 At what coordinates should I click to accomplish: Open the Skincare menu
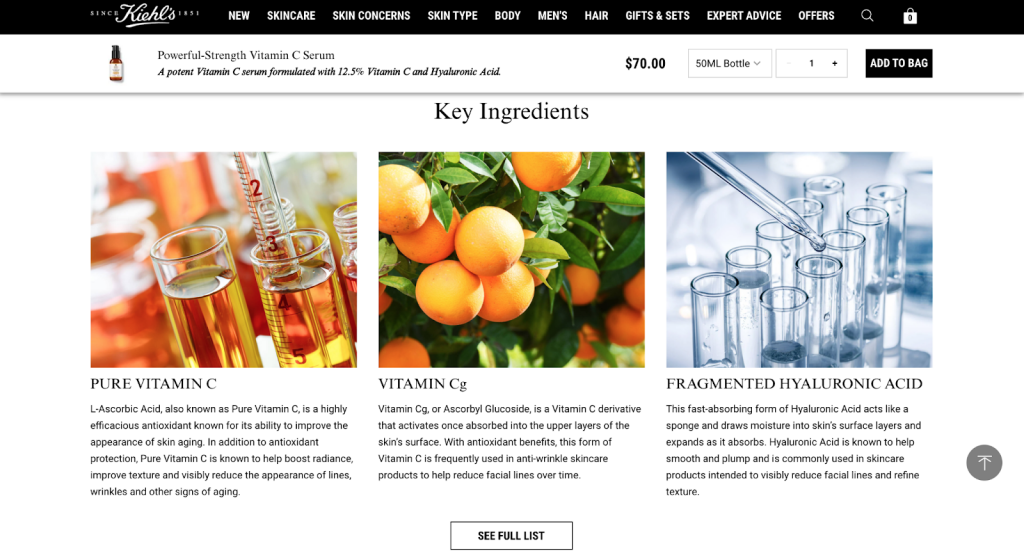coord(291,16)
